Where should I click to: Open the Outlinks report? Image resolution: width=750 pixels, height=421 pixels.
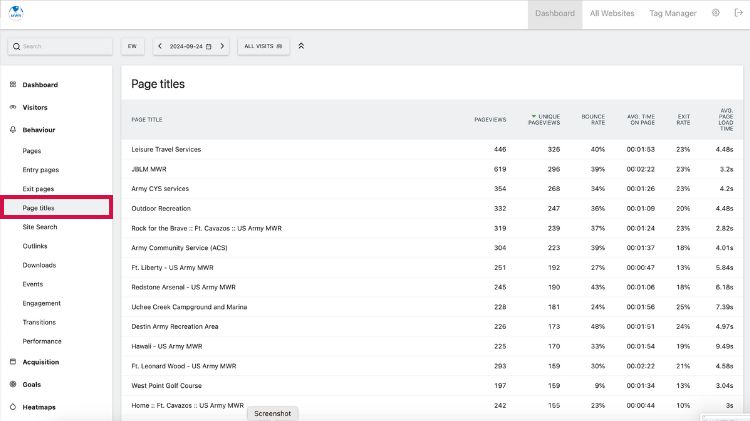[x=35, y=246]
